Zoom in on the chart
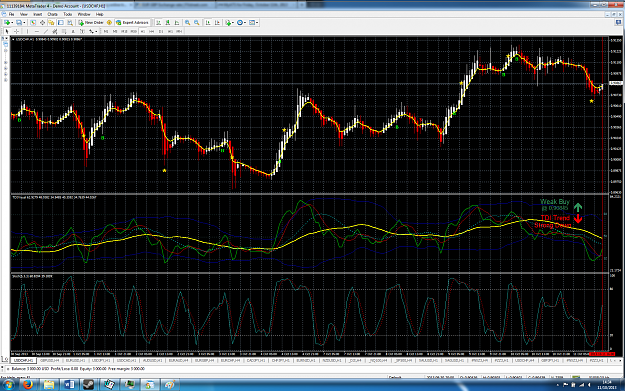Image resolution: width=625 pixels, height=391 pixels. (187, 23)
